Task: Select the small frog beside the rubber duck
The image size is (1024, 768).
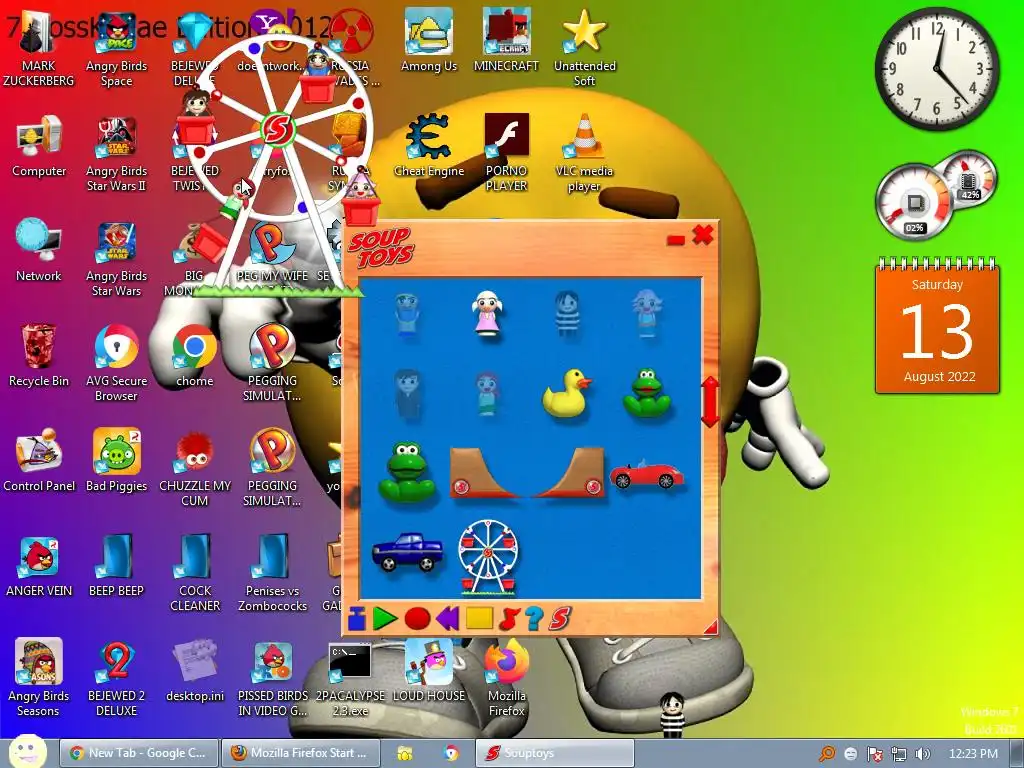Action: tap(647, 393)
